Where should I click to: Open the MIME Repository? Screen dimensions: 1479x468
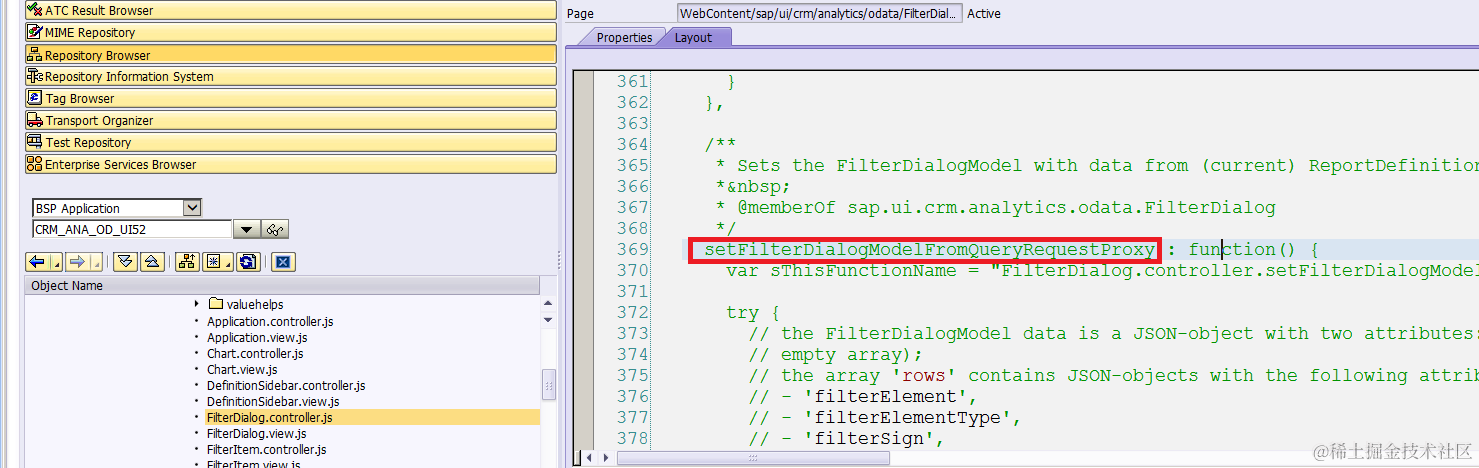[x=290, y=33]
